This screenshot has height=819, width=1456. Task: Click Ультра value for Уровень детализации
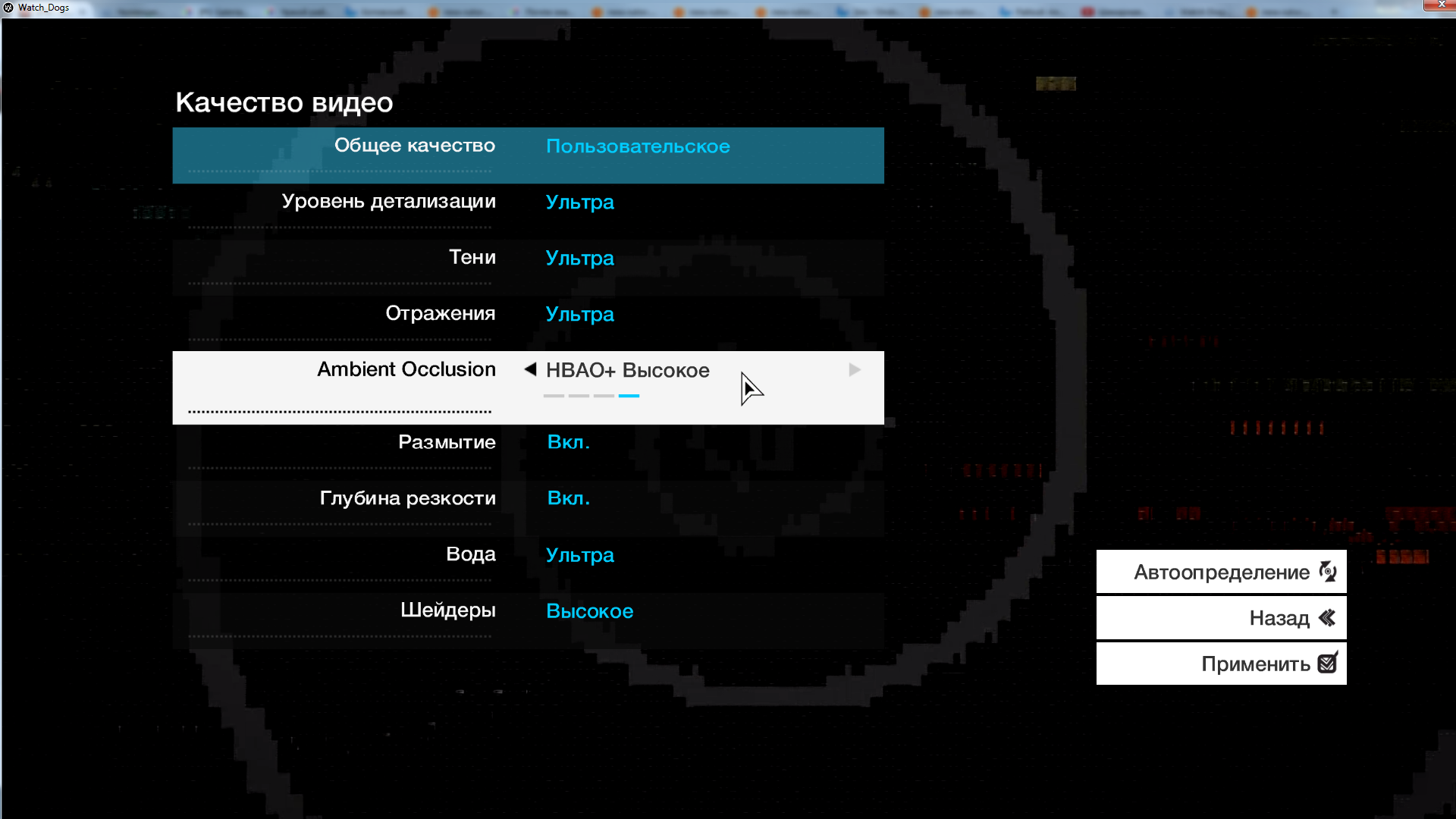click(x=580, y=202)
